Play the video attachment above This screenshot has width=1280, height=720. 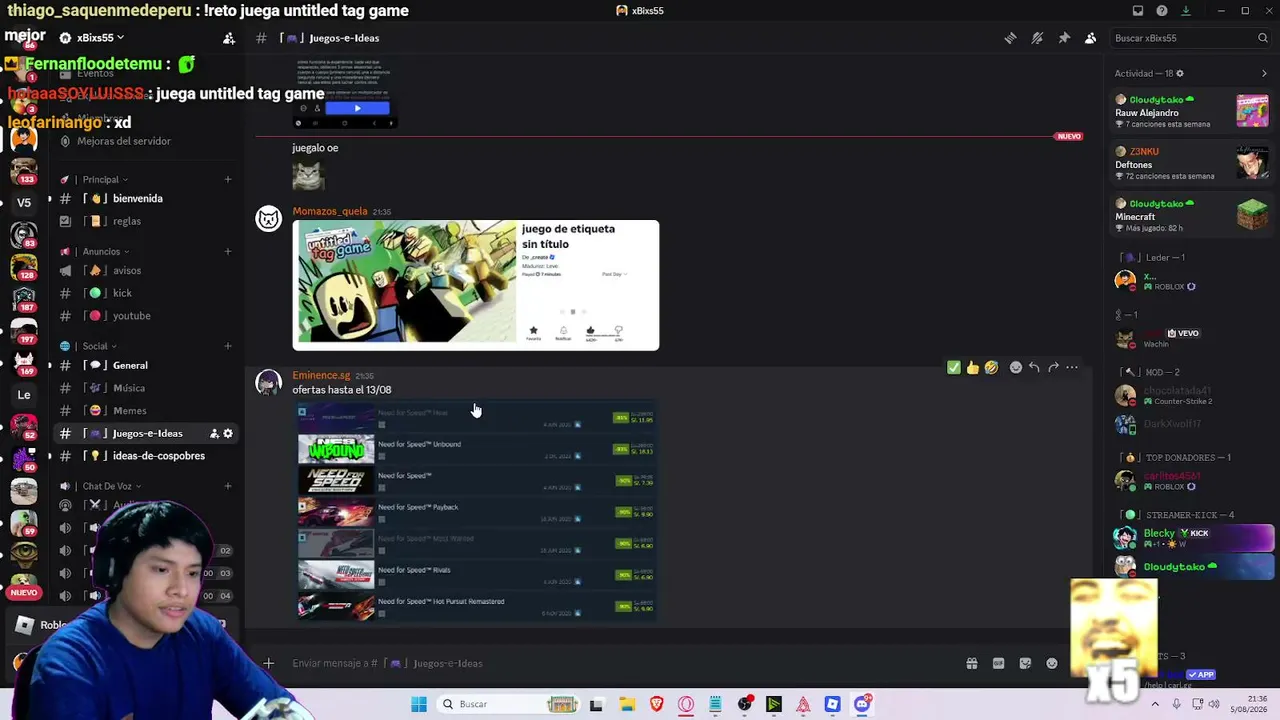(x=357, y=108)
